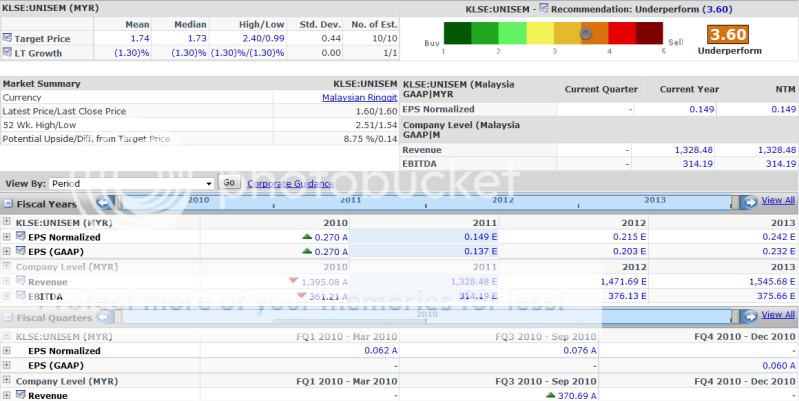Expand the fiscal-year KLSE:UNISEM (MYR) group
Screen dimensions: 799x401
7,222
